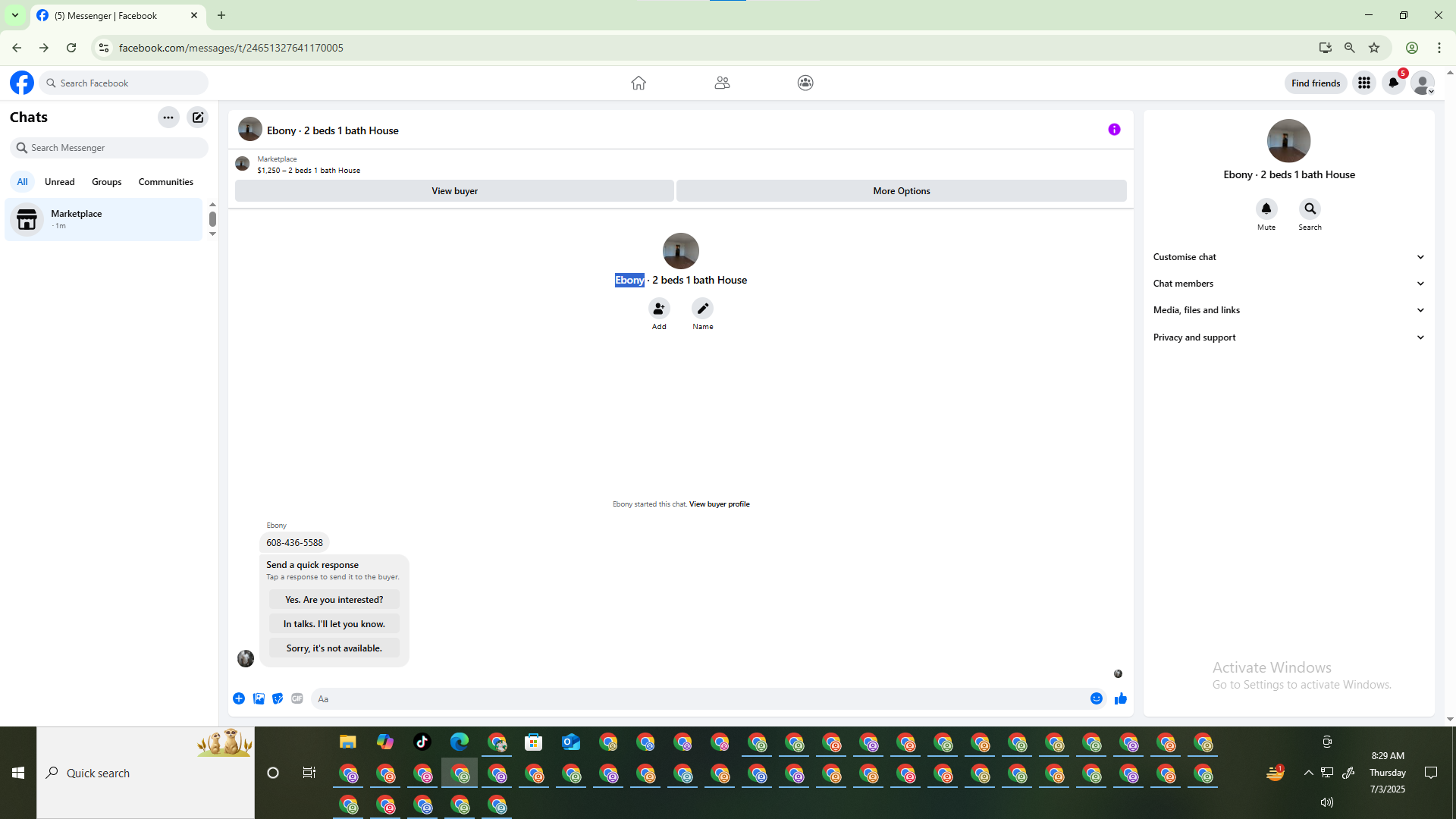Expand Privacy and support section
Image resolution: width=1456 pixels, height=819 pixels.
coord(1288,337)
